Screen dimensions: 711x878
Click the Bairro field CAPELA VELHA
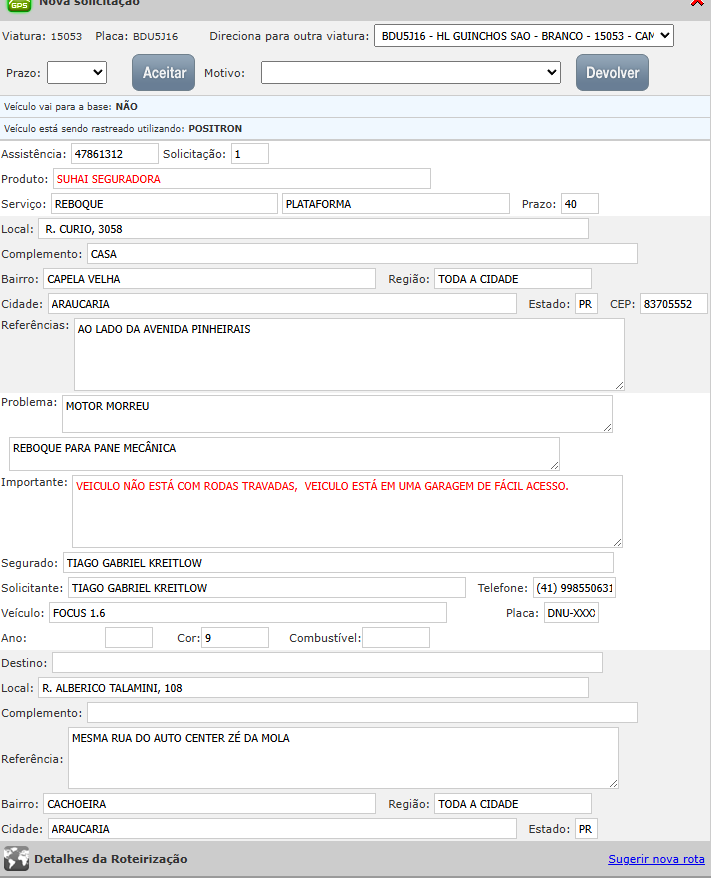click(209, 279)
